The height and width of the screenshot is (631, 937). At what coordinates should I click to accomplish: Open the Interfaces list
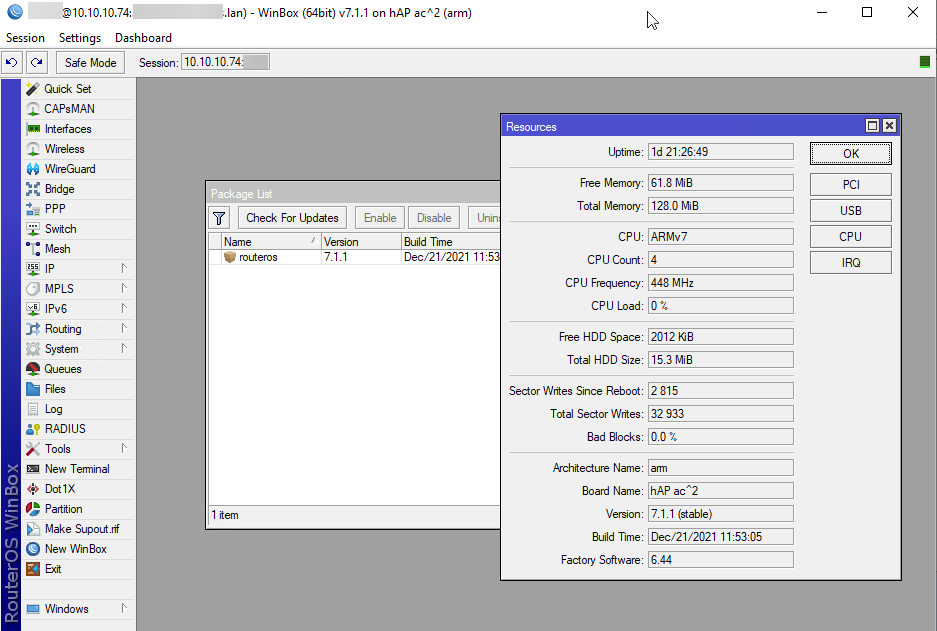[x=78, y=129]
